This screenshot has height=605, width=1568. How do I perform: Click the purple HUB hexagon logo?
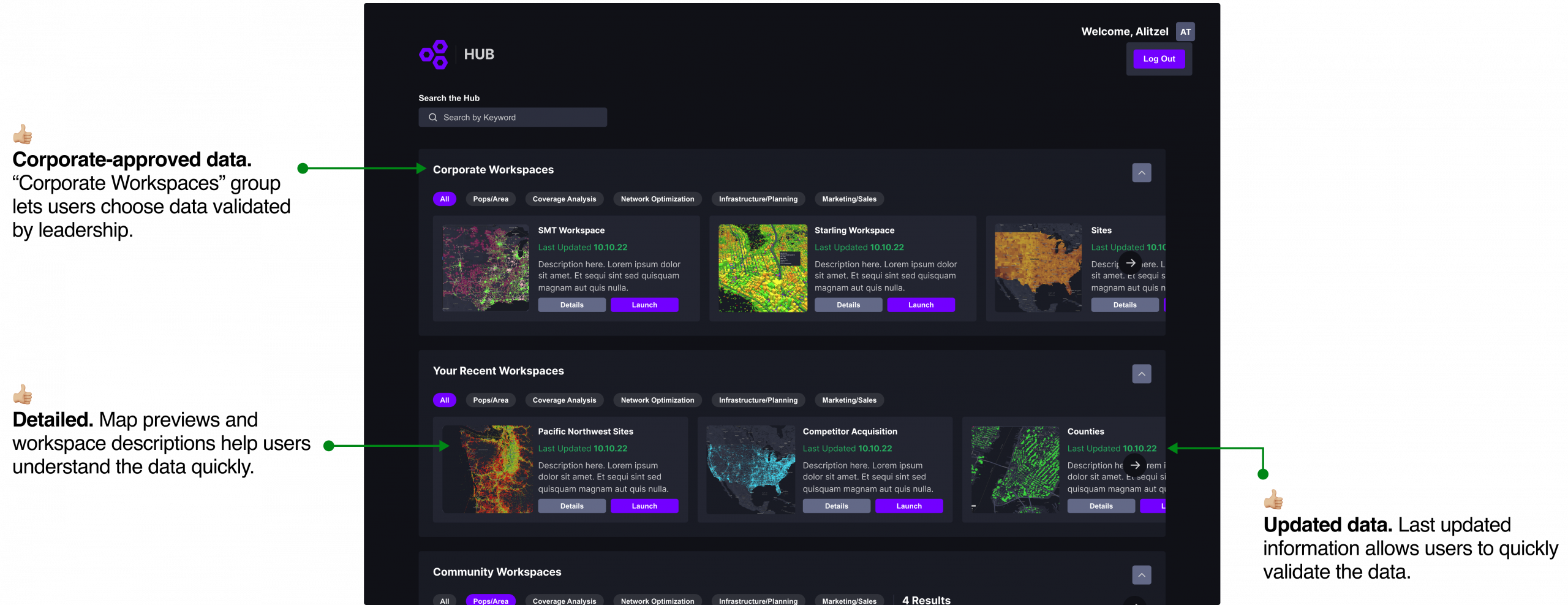434,55
